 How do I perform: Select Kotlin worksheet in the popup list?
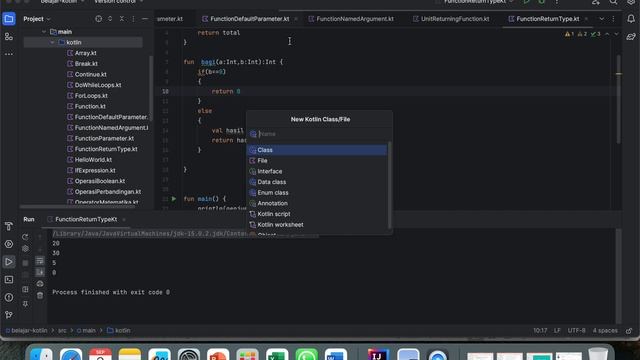click(317, 224)
